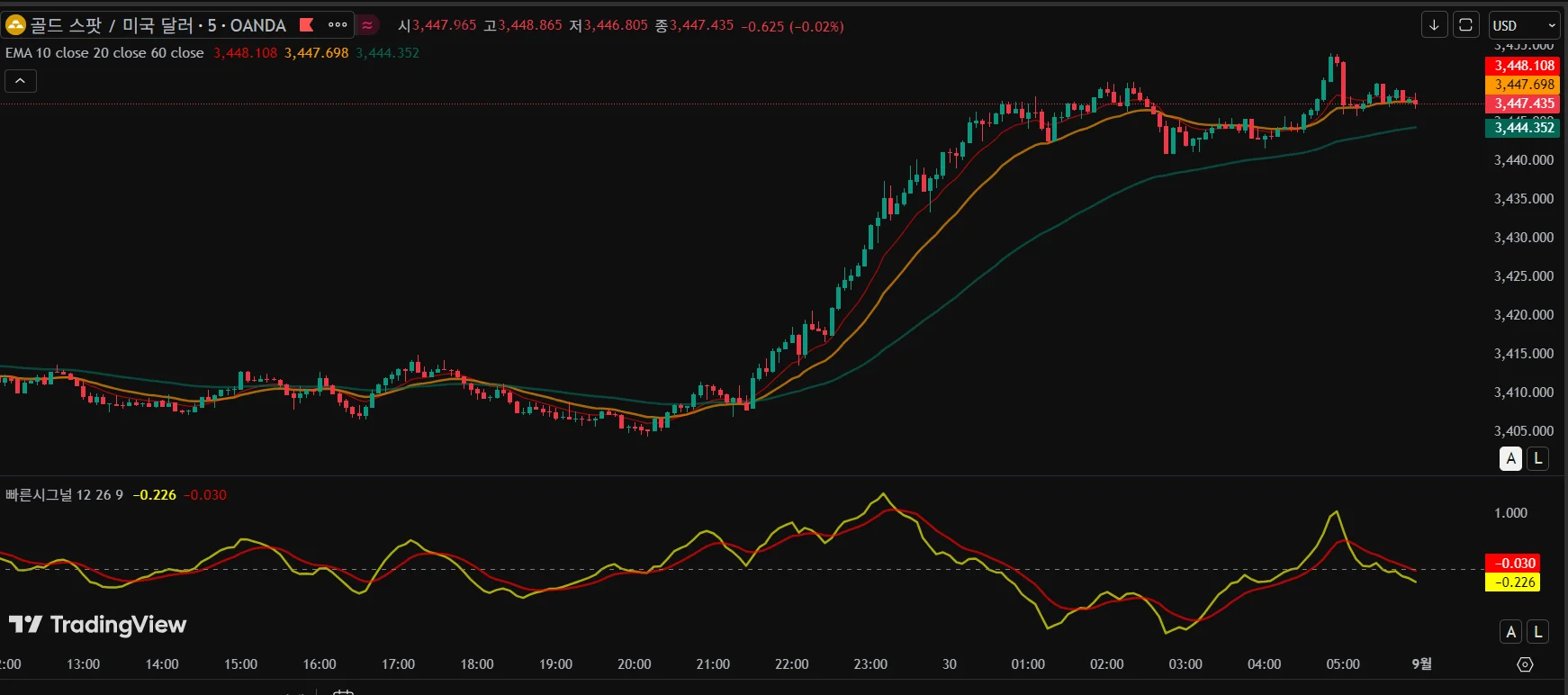Viewport: 1568px width, 695px height.
Task: Open chart settings gear on the time axis
Action: (x=1525, y=664)
